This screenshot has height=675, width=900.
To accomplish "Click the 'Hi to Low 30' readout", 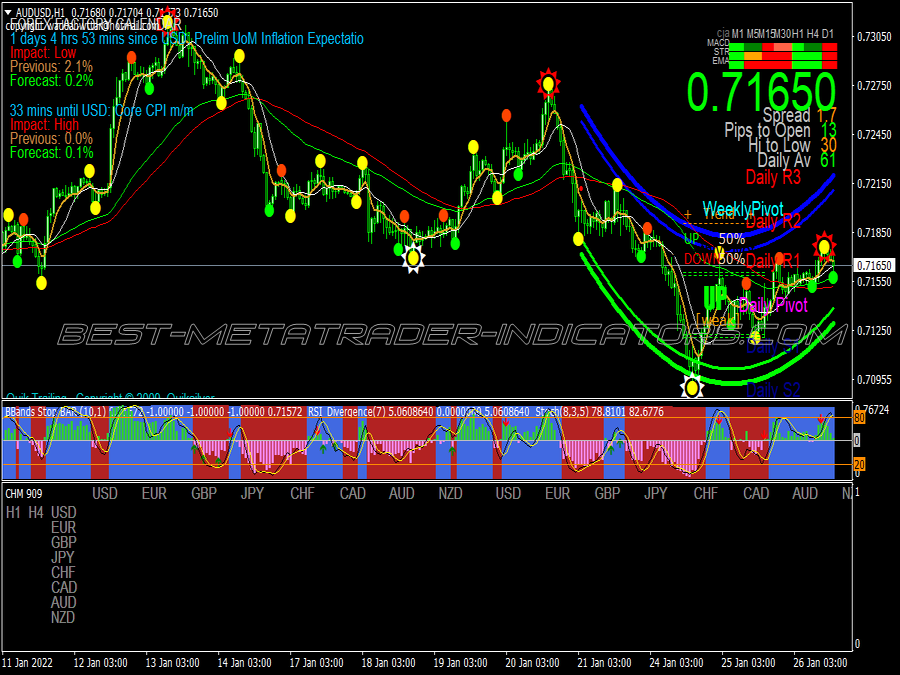I will (x=792, y=145).
